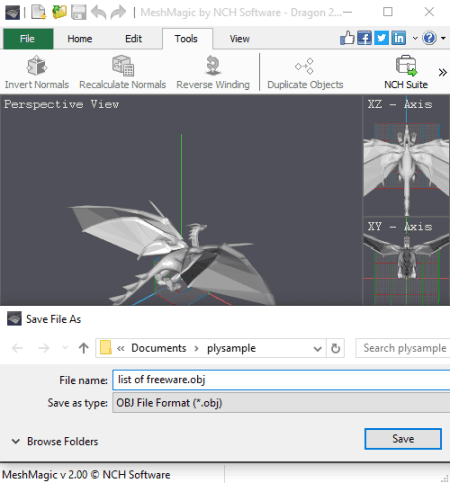Click the Save button

(x=403, y=439)
